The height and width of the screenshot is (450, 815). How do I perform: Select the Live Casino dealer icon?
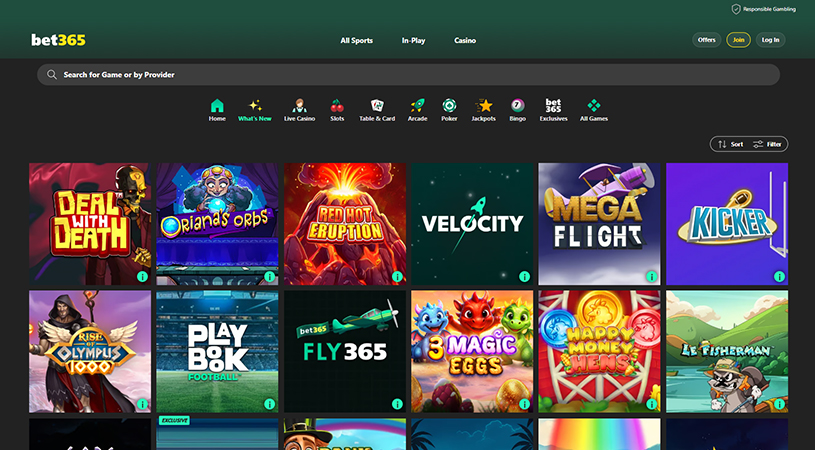pyautogui.click(x=299, y=106)
